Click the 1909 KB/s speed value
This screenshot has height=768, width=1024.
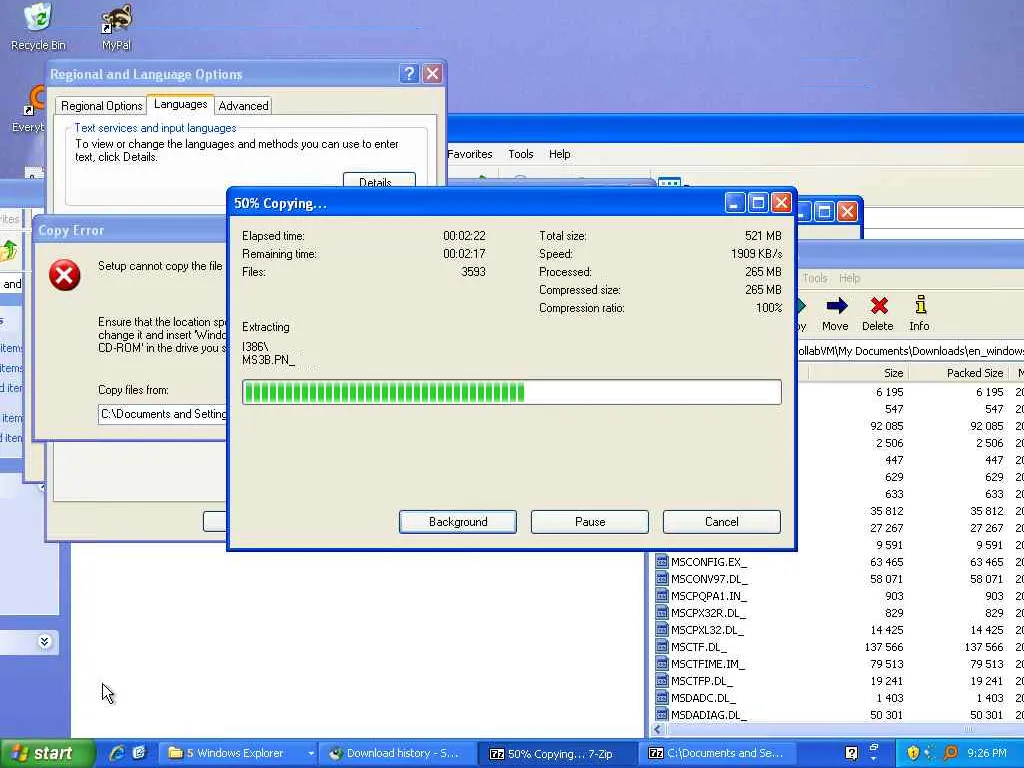pyautogui.click(x=756, y=253)
